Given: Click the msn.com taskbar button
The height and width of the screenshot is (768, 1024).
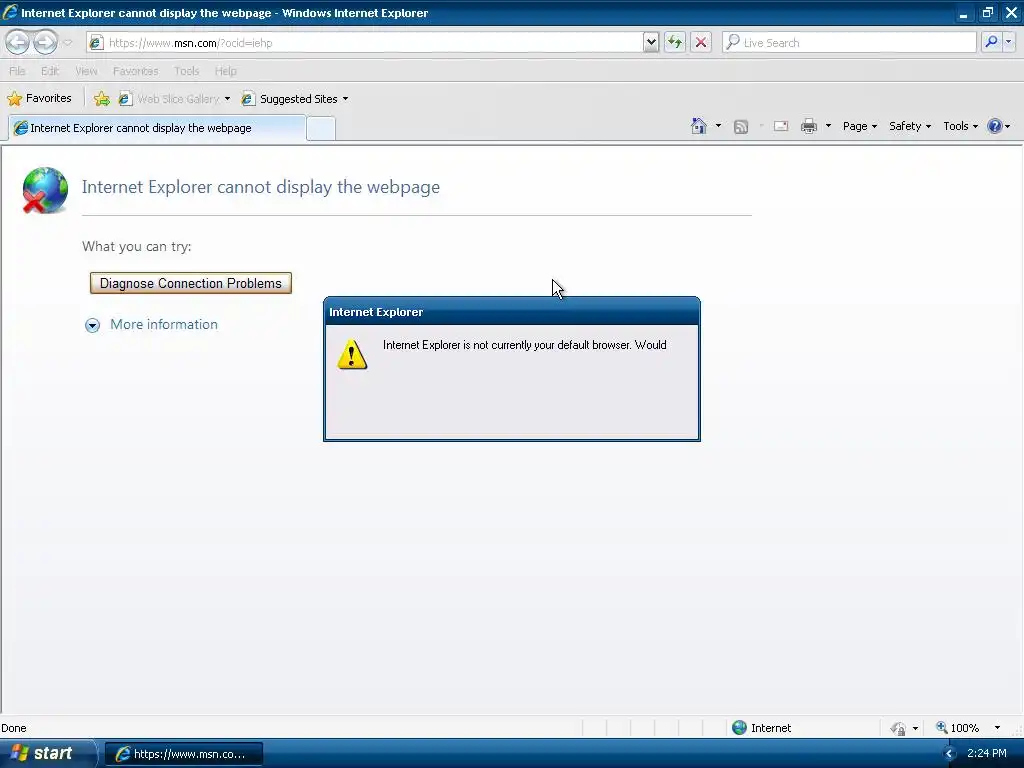Looking at the screenshot, I should 184,754.
